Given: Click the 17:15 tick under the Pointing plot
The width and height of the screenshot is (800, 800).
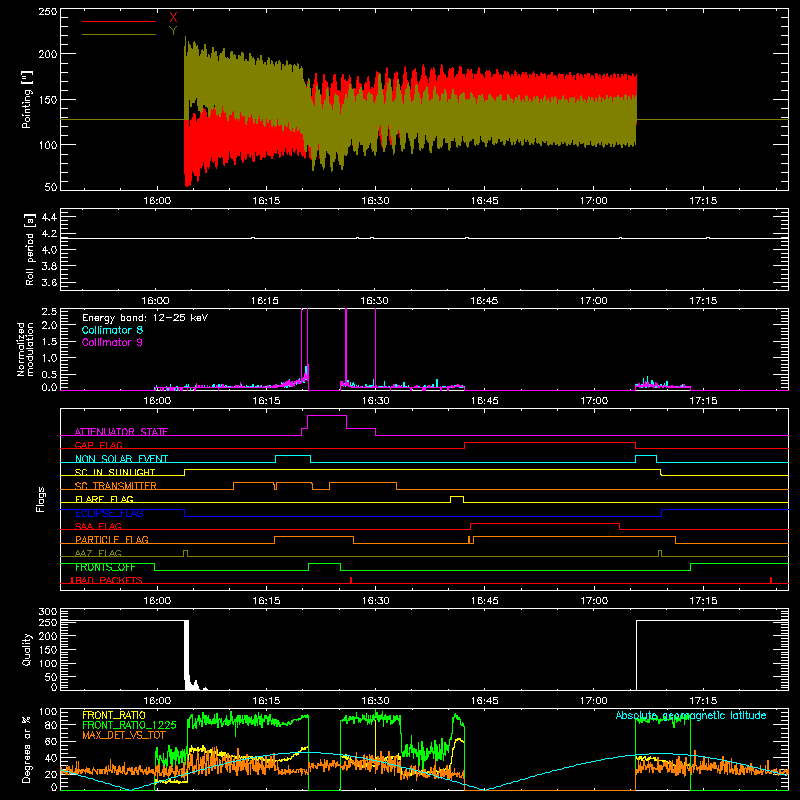Looking at the screenshot, I should point(703,201).
